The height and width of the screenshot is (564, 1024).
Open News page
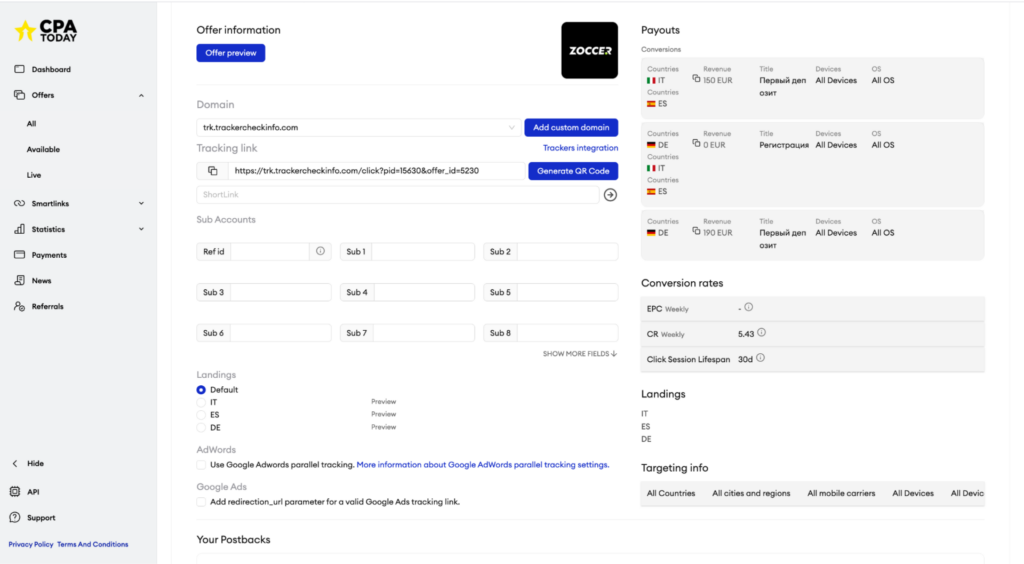coord(41,281)
